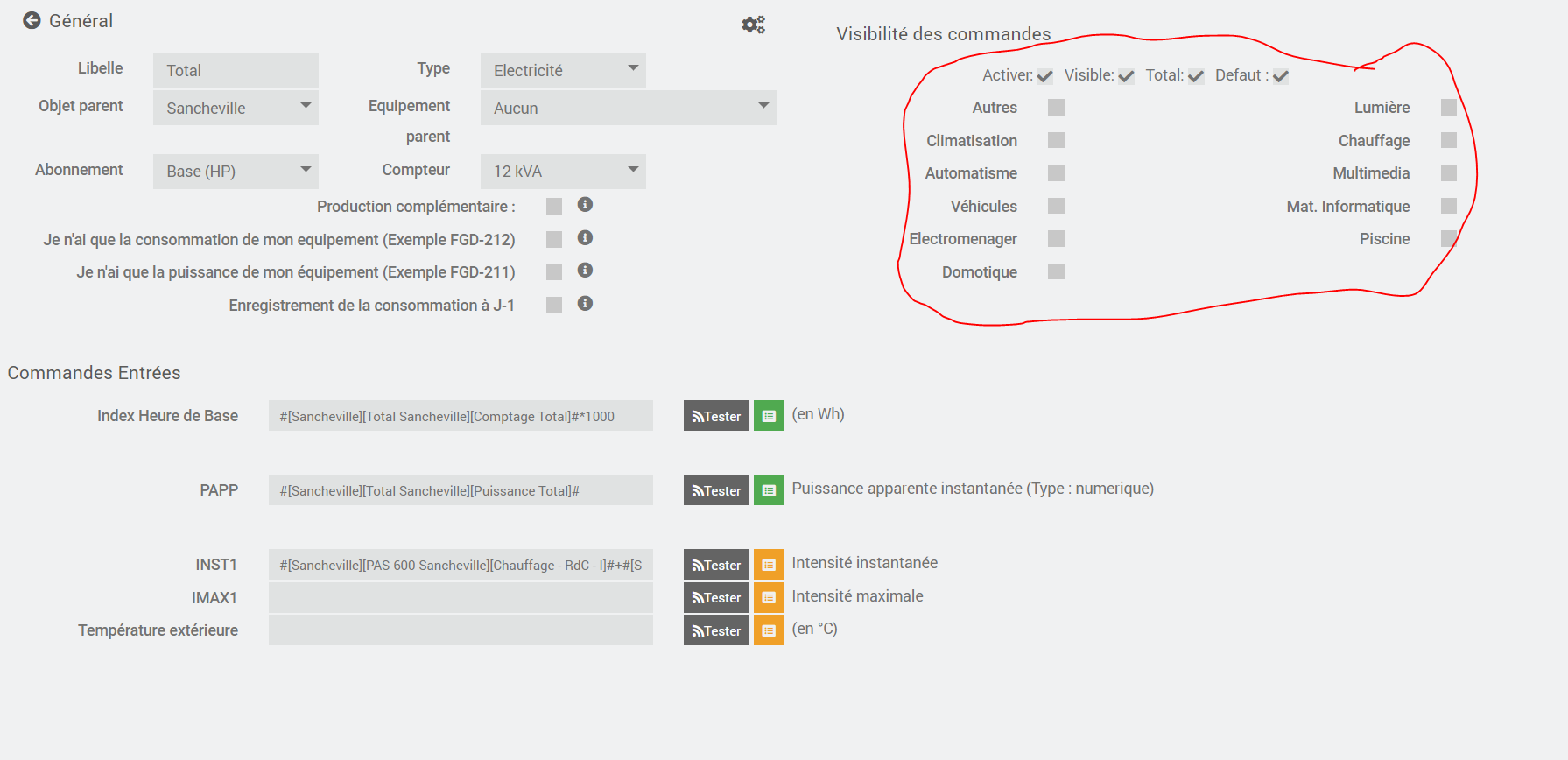Test the Température extérieure command
Screen dimensions: 1568x760
pyautogui.click(x=716, y=630)
